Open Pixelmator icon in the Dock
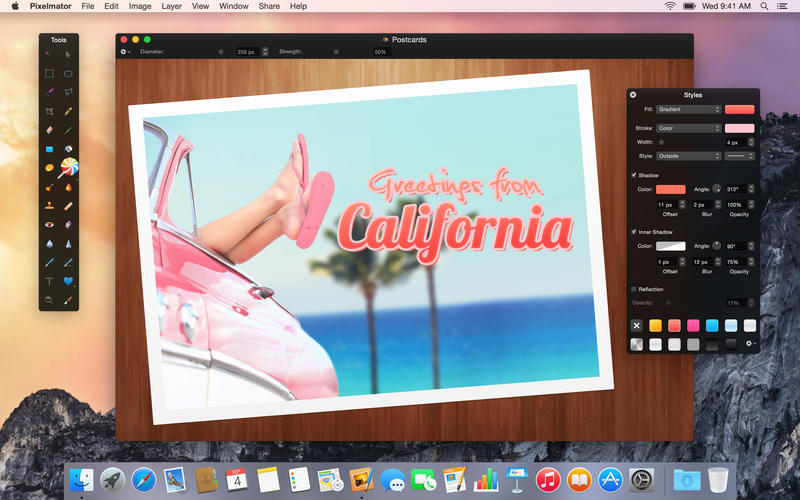The height and width of the screenshot is (500, 800). point(361,480)
